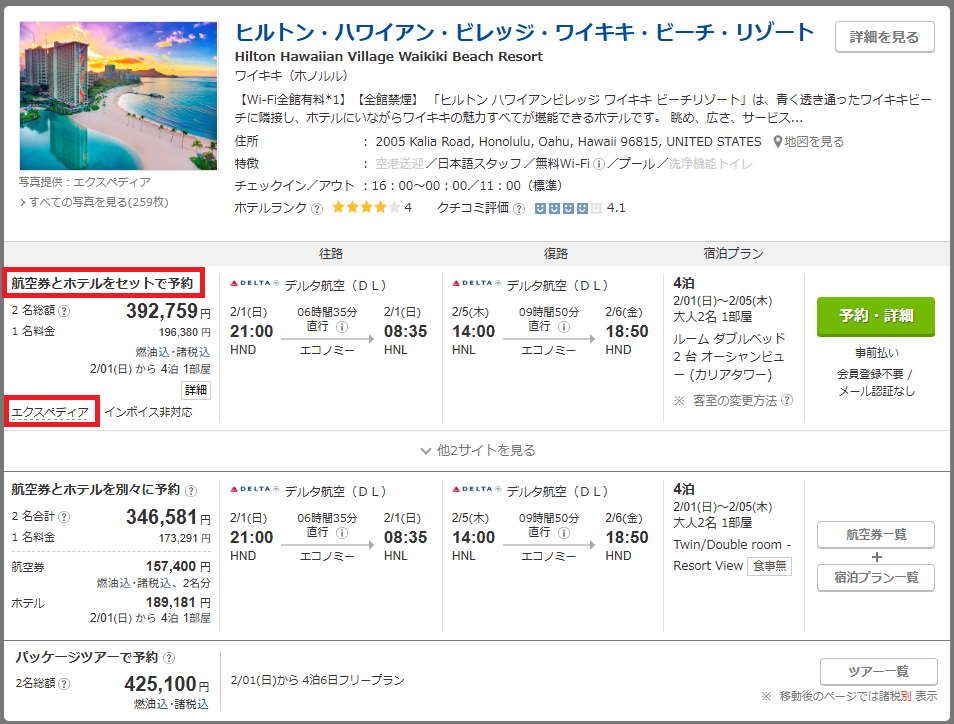Open the 航空券一覧 flight list
954x724 pixels.
click(875, 535)
